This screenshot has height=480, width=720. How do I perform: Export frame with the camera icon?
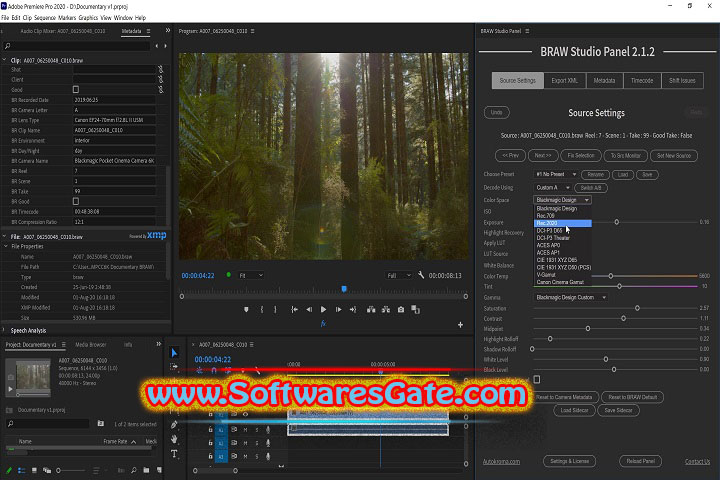point(401,310)
